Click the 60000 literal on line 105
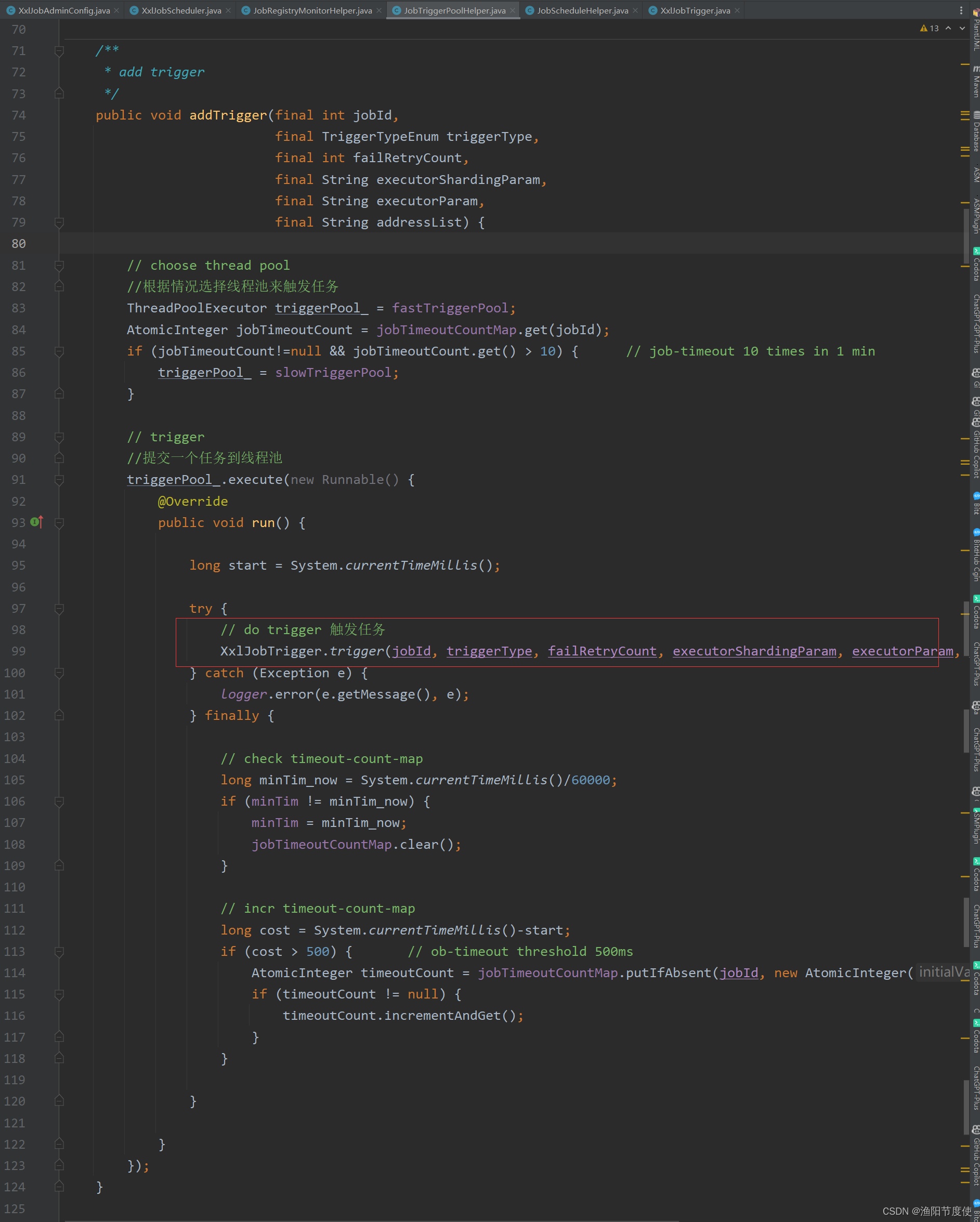The height and width of the screenshot is (1222, 980). [591, 780]
